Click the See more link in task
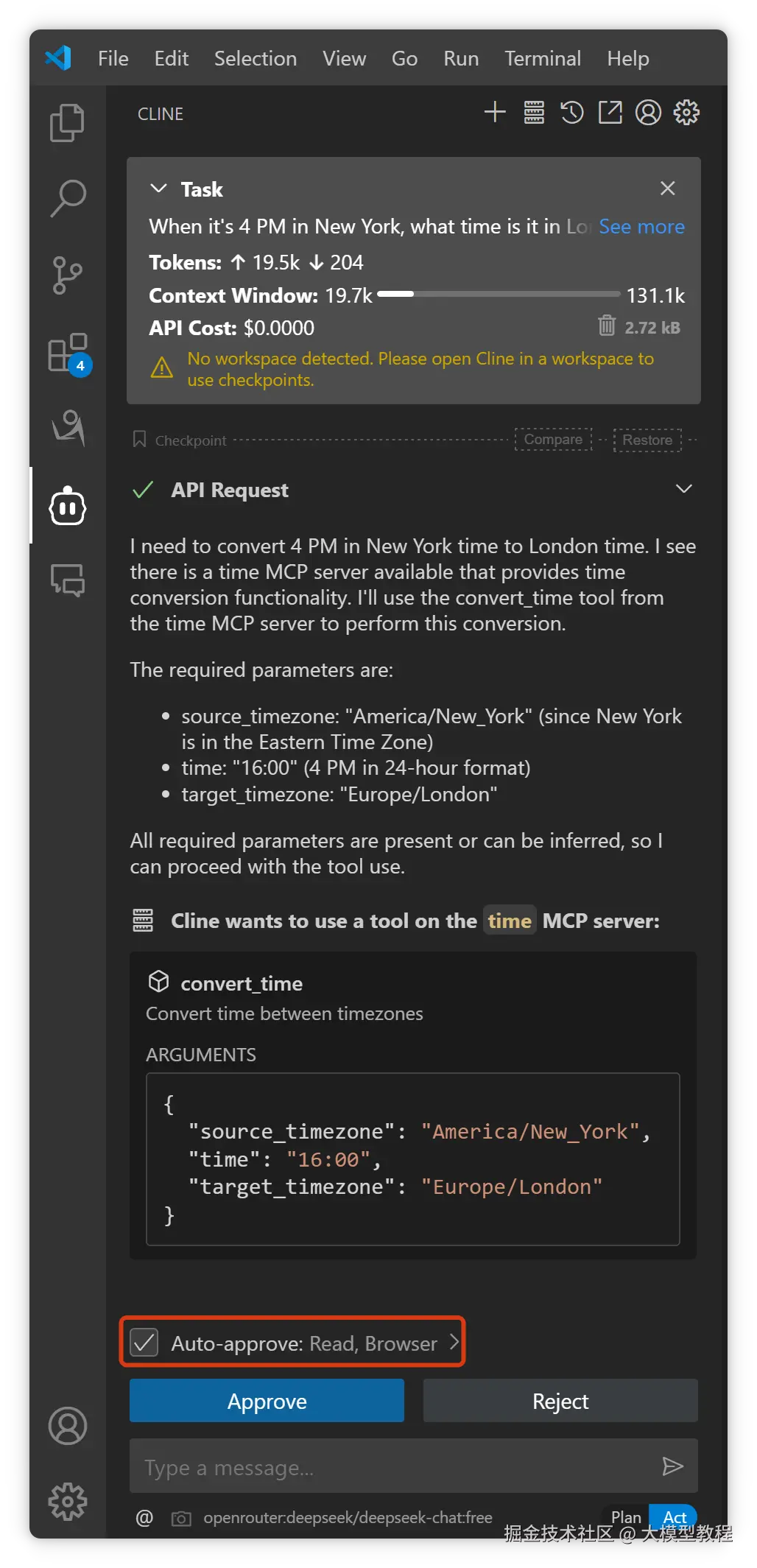757x1568 pixels. point(641,227)
